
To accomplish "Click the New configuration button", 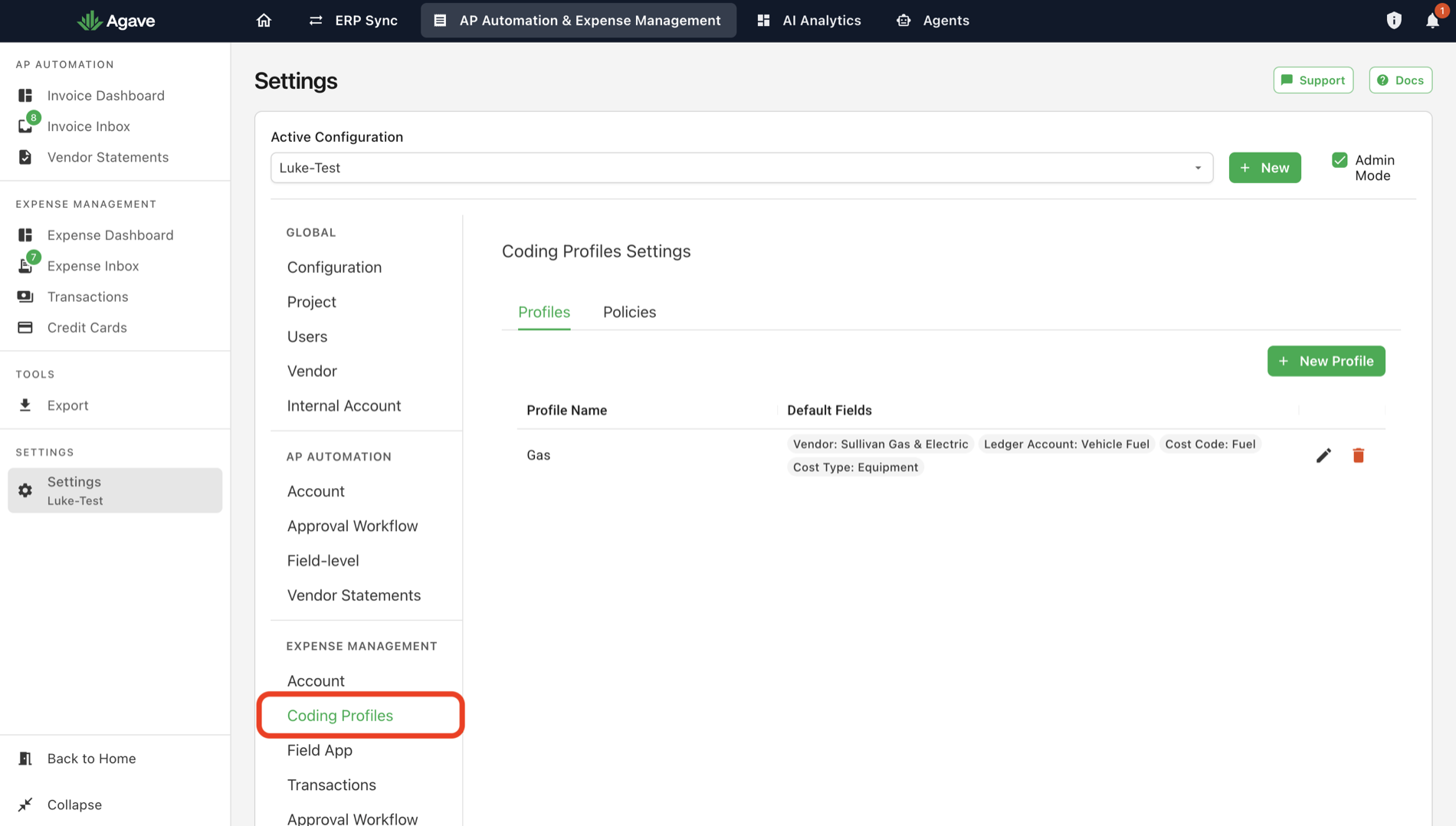I will (x=1264, y=168).
